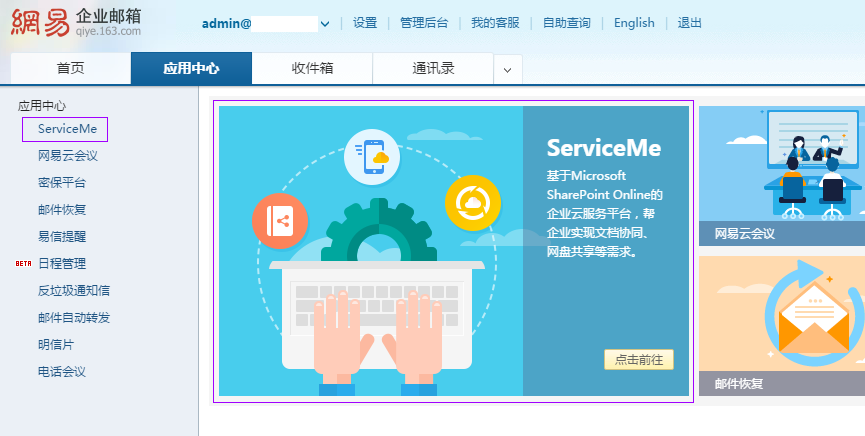Switch the language to English
The height and width of the screenshot is (436, 865).
coord(634,23)
